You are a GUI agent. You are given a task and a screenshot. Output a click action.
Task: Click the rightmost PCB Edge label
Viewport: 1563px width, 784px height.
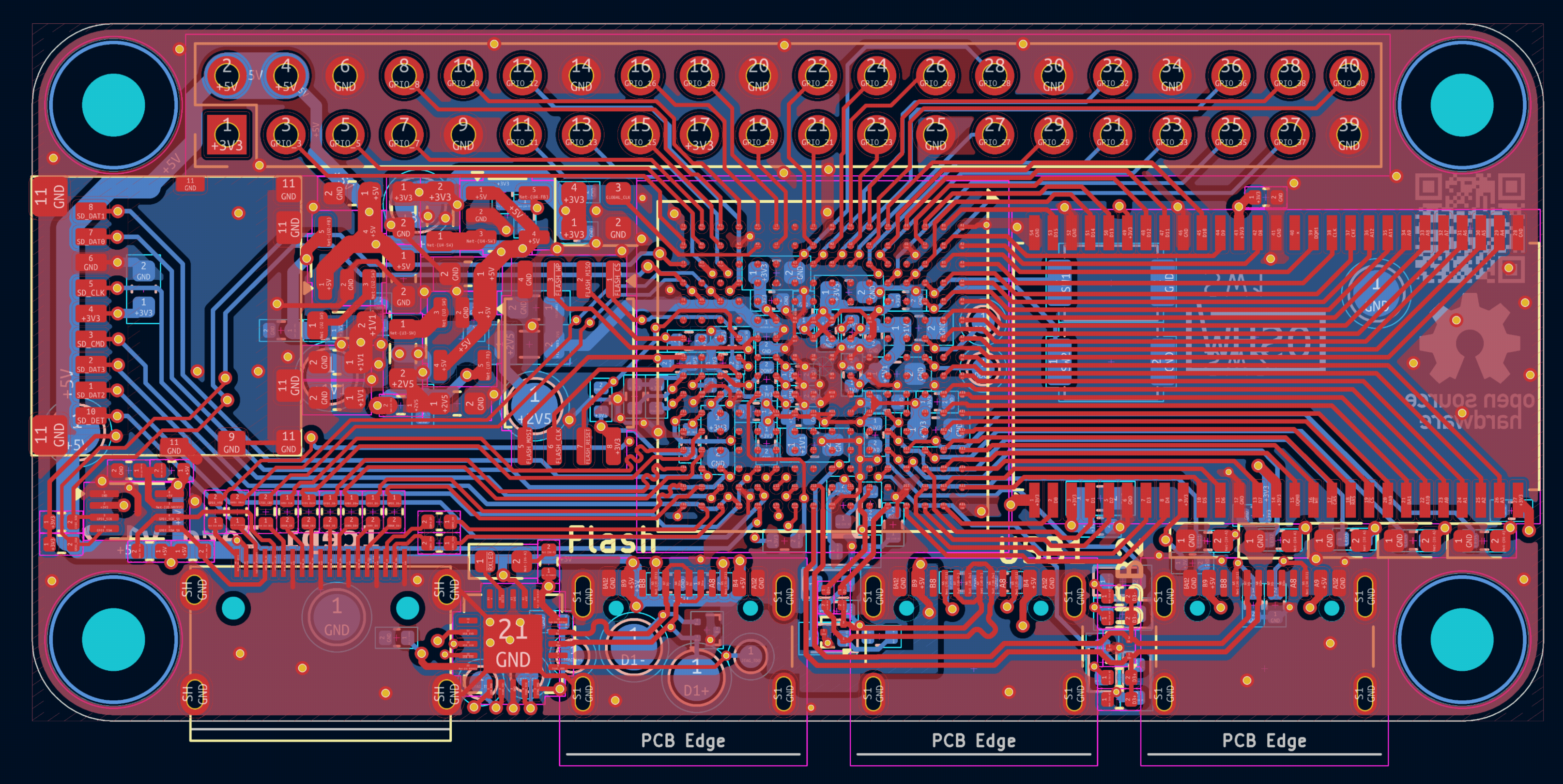[1264, 740]
